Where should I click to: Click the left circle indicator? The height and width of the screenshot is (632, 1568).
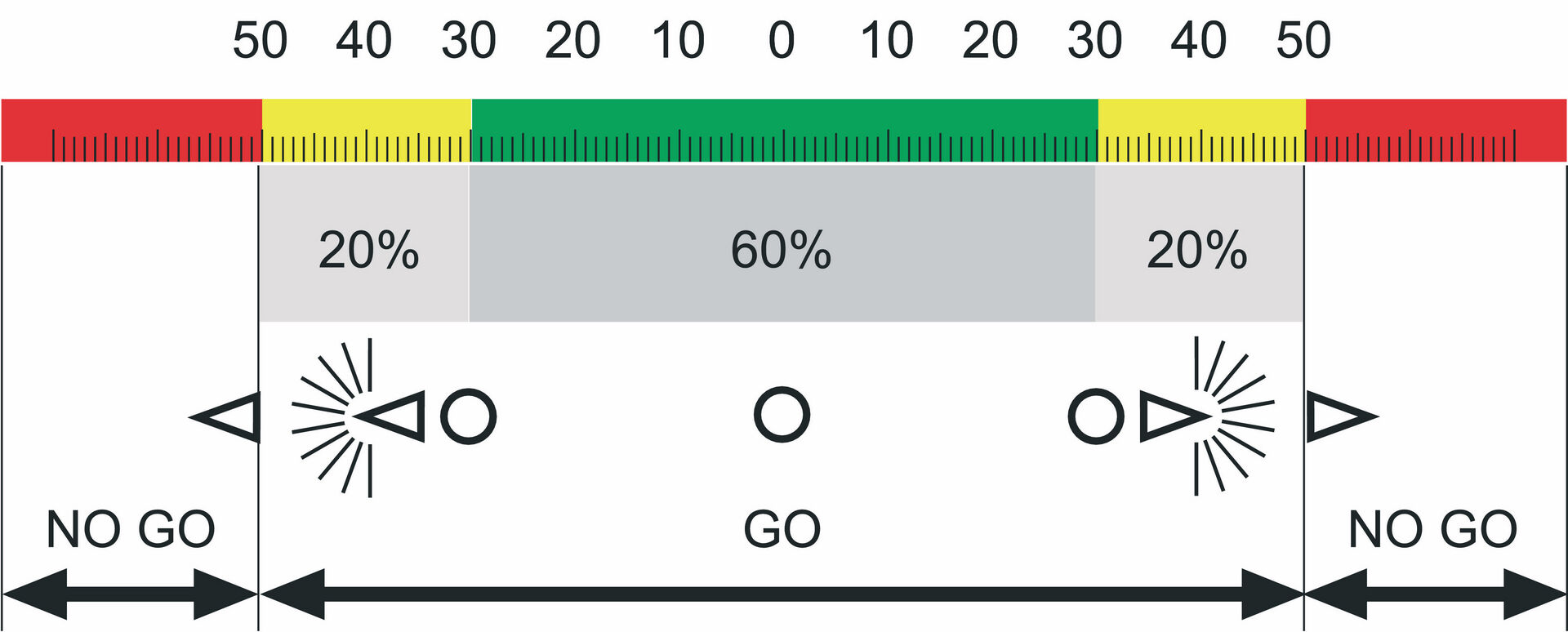click(468, 416)
